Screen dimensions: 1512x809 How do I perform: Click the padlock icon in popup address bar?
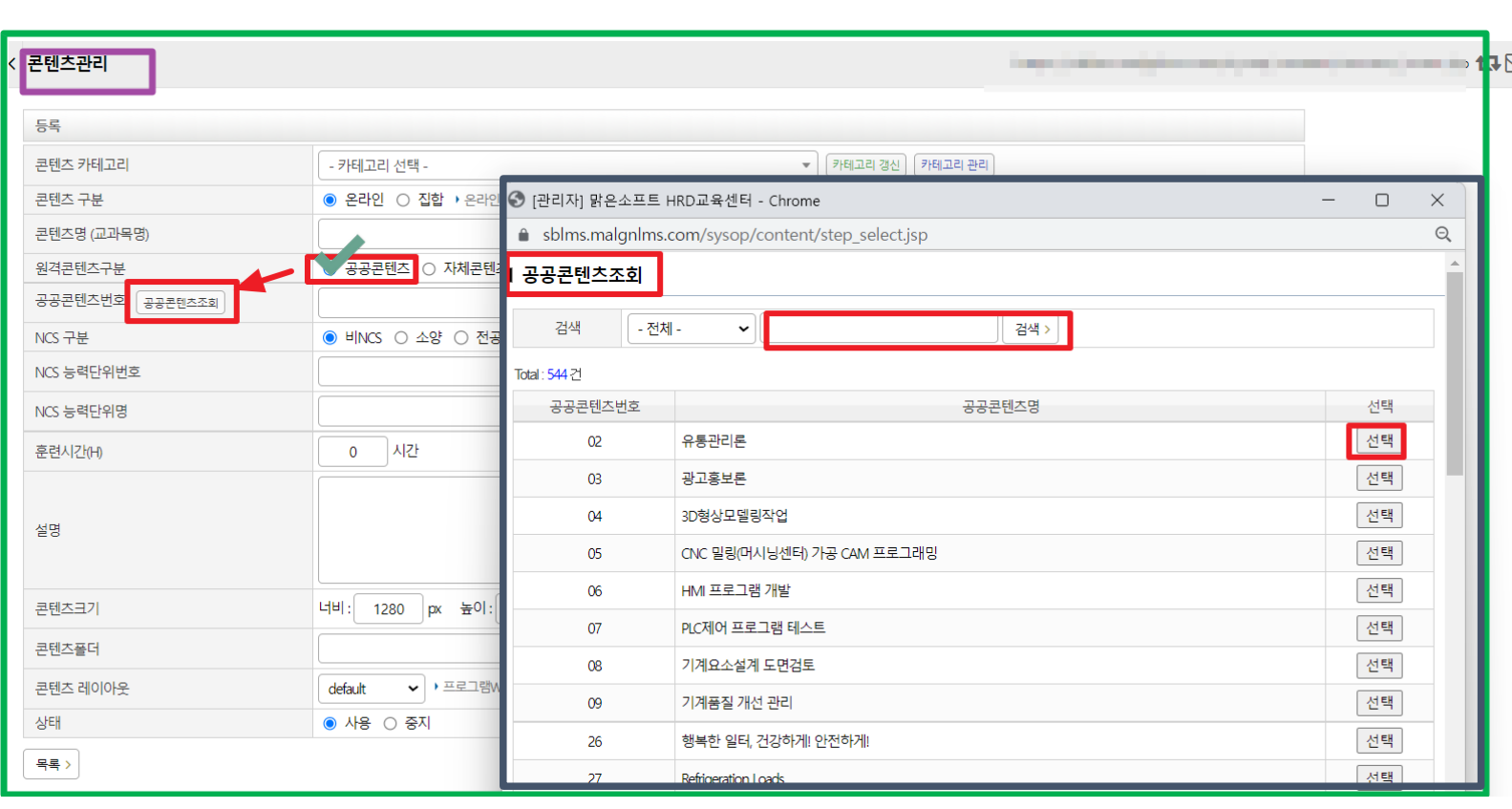pyautogui.click(x=523, y=235)
